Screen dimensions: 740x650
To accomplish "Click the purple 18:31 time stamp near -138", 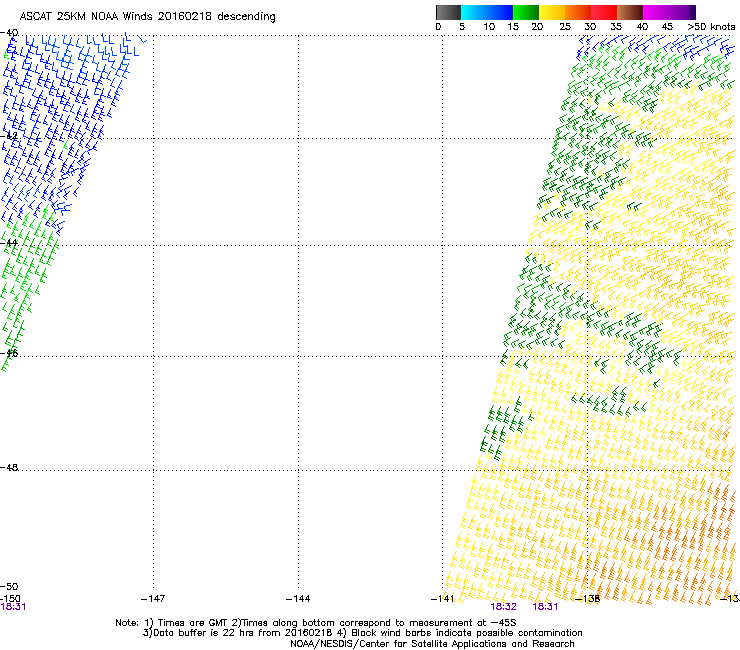I will 545,607.
